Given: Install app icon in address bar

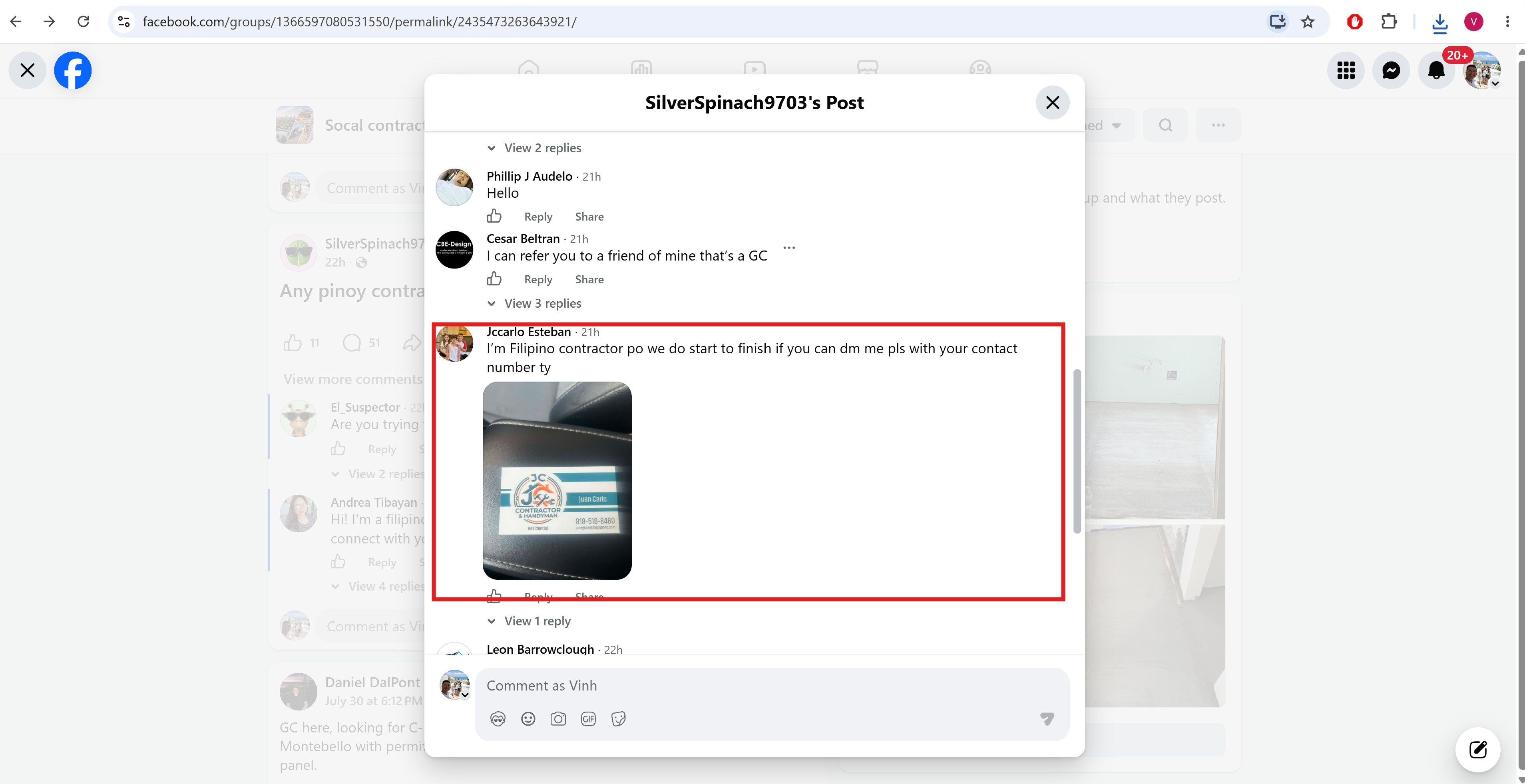Looking at the screenshot, I should click(1278, 22).
